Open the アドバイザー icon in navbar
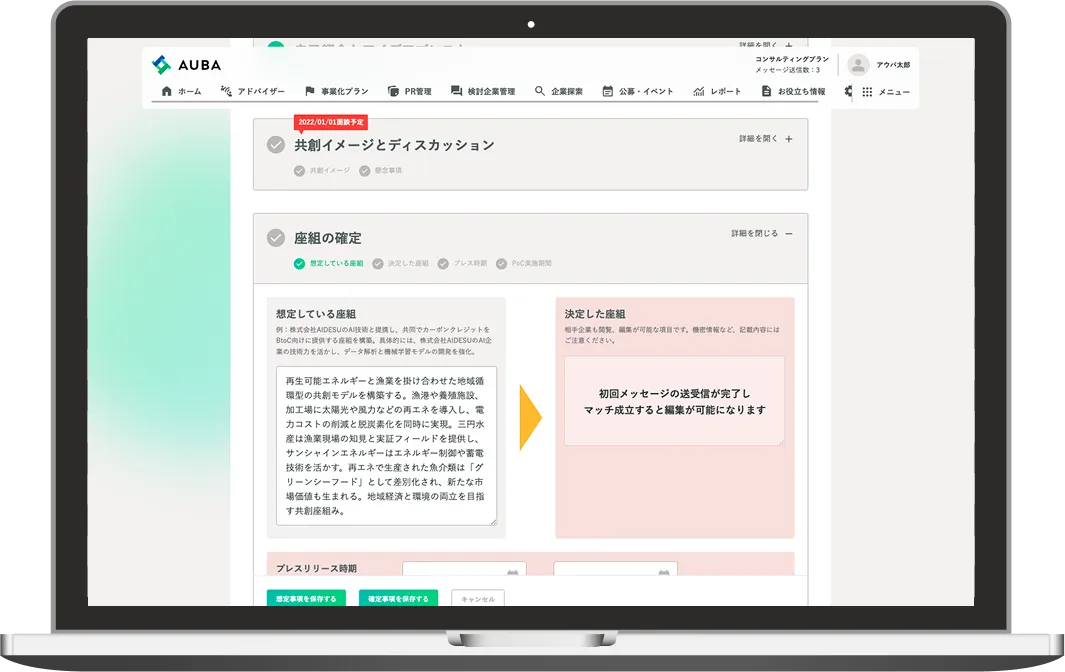1065x672 pixels. 226,91
